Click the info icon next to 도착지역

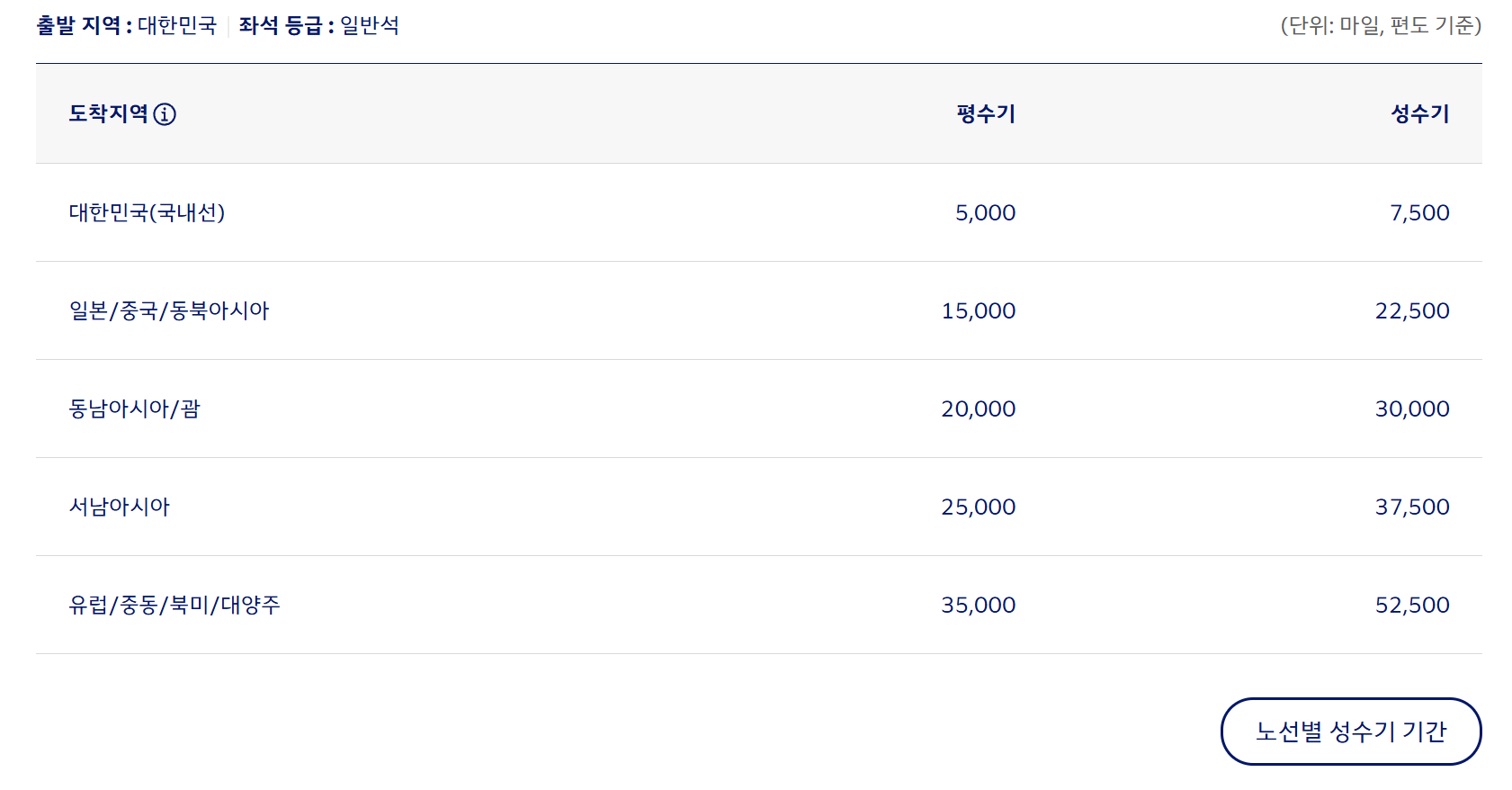[165, 114]
